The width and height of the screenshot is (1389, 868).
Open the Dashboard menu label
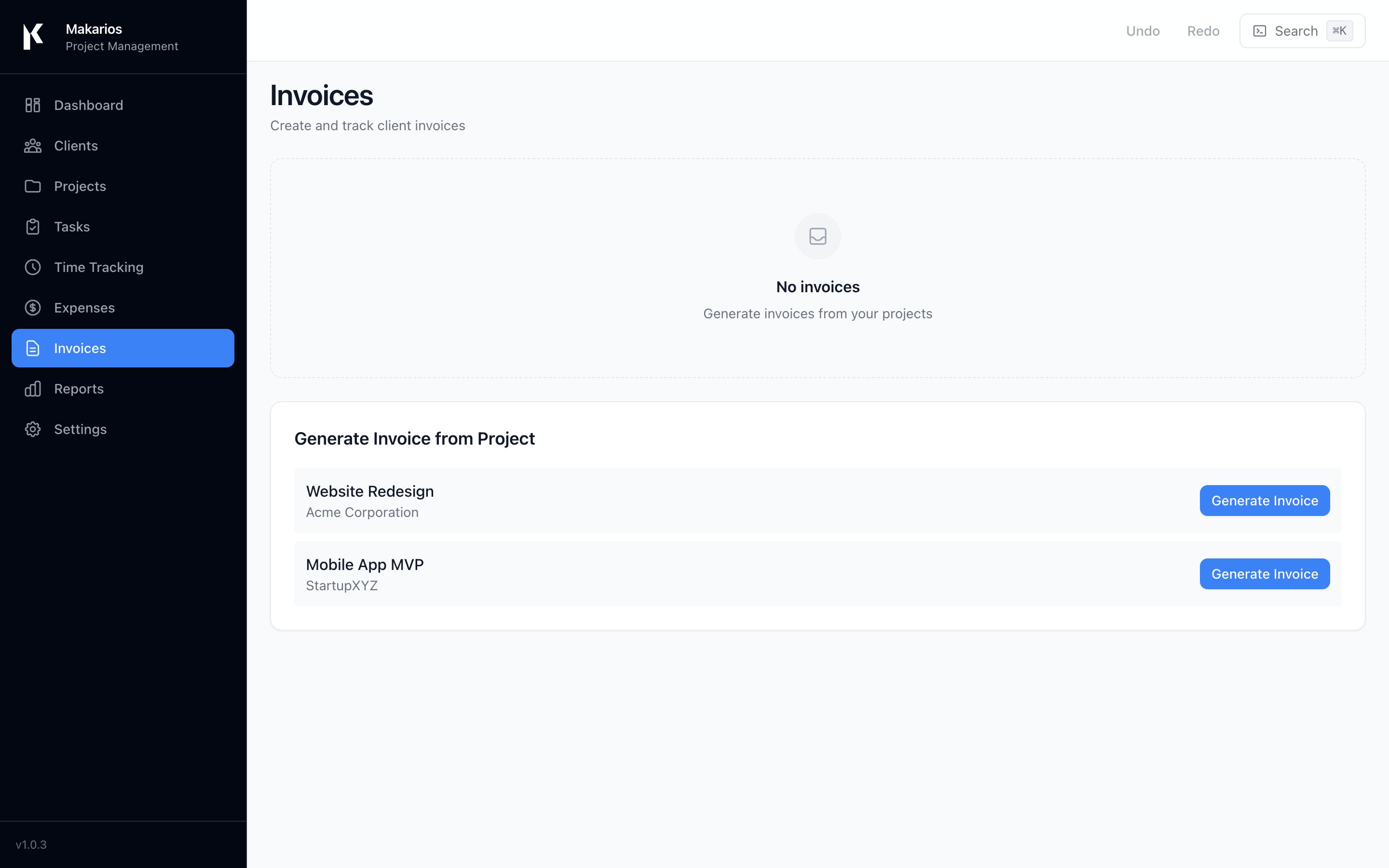point(88,105)
